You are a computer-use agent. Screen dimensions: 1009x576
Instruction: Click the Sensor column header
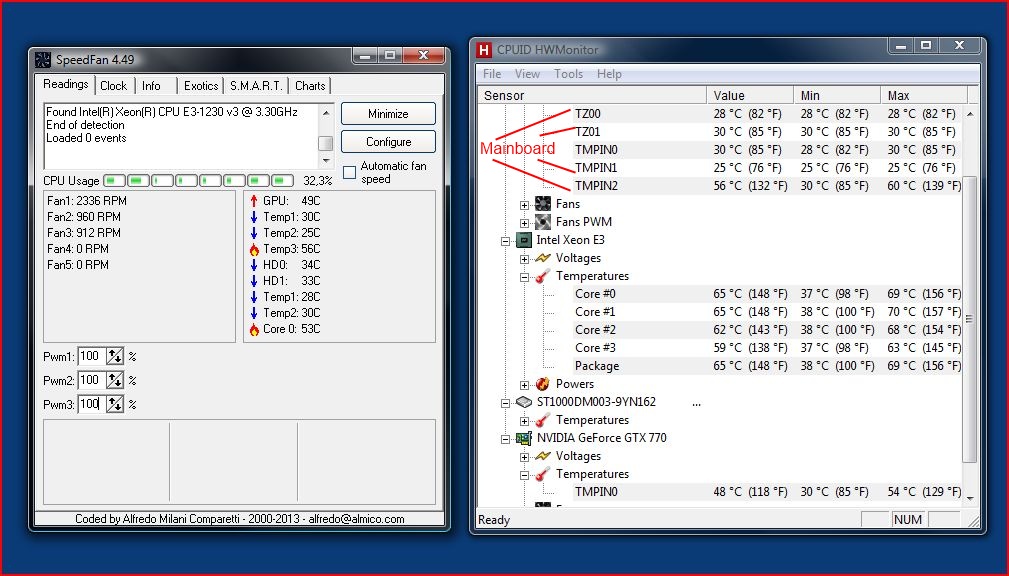pyautogui.click(x=592, y=95)
